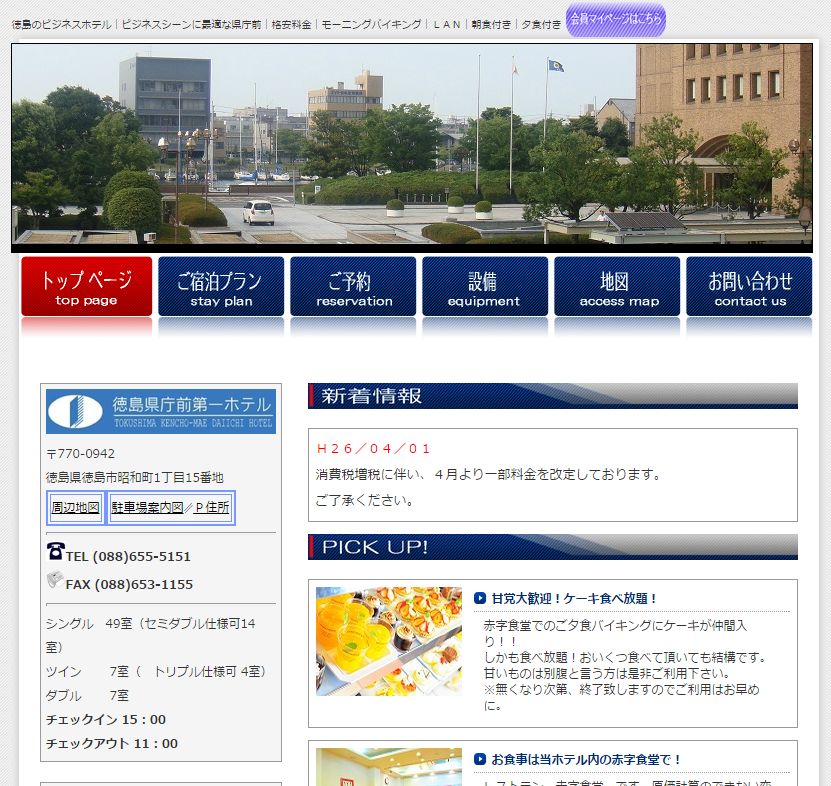The width and height of the screenshot is (831, 786).
Task: Click the 徳島県庁前第一ホテル logo in the sidebar
Action: pos(160,411)
